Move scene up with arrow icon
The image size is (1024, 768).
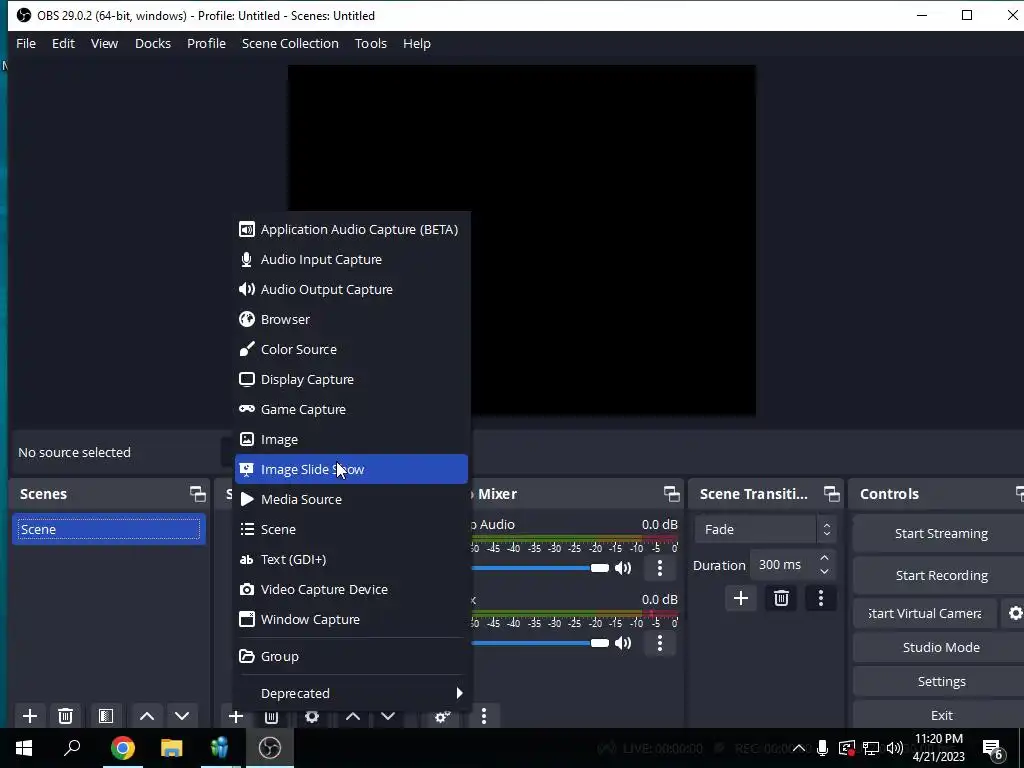pyautogui.click(x=147, y=716)
